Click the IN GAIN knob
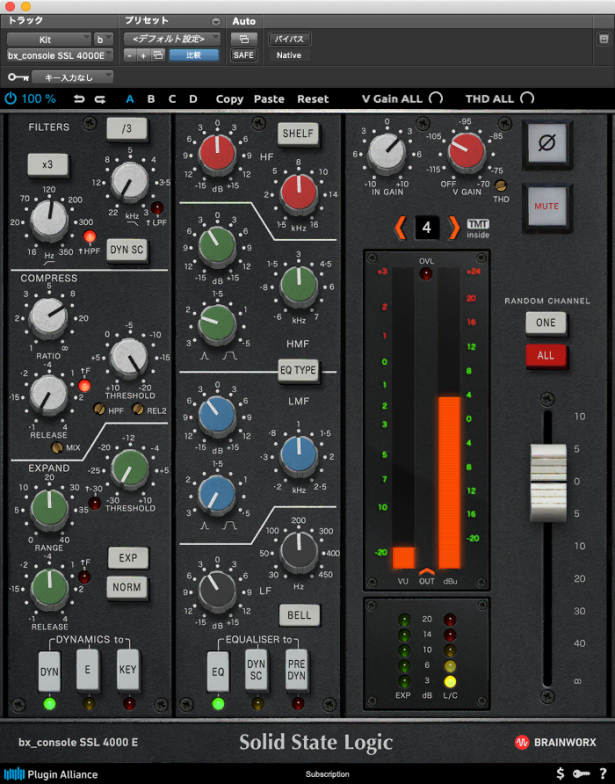Screen dimensions: 615x784 point(386,150)
